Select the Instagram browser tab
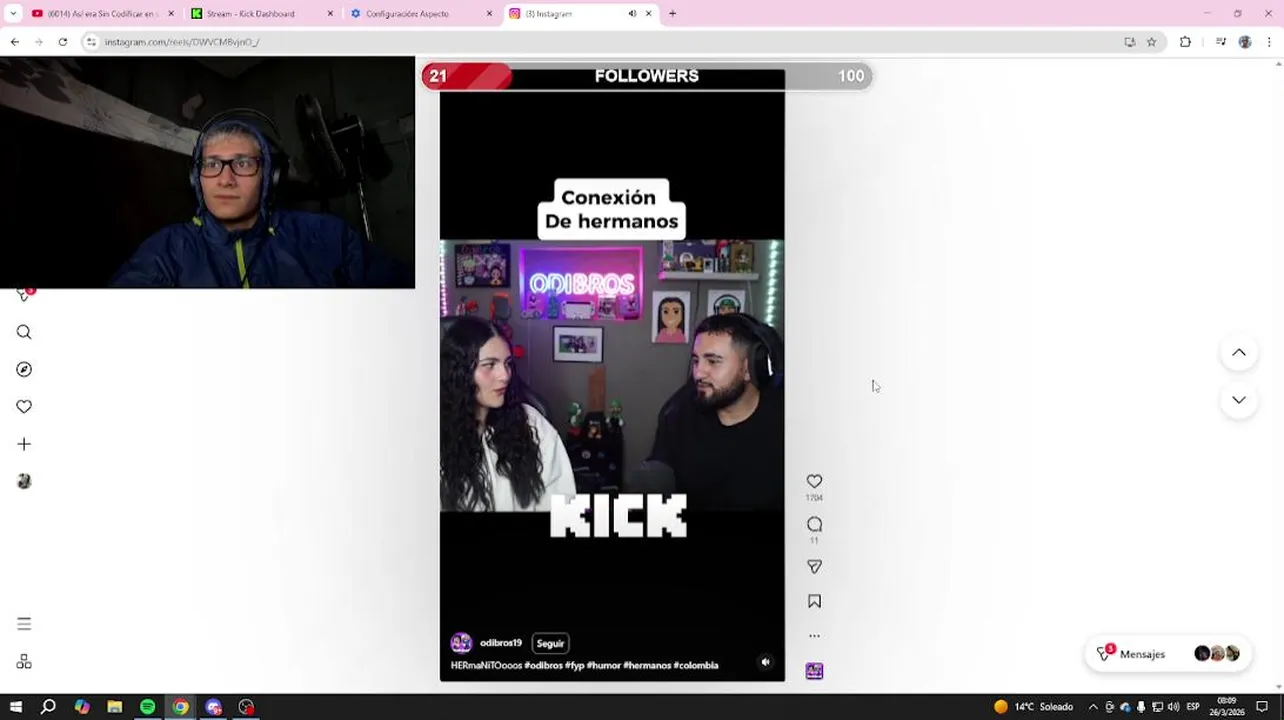 (580, 14)
